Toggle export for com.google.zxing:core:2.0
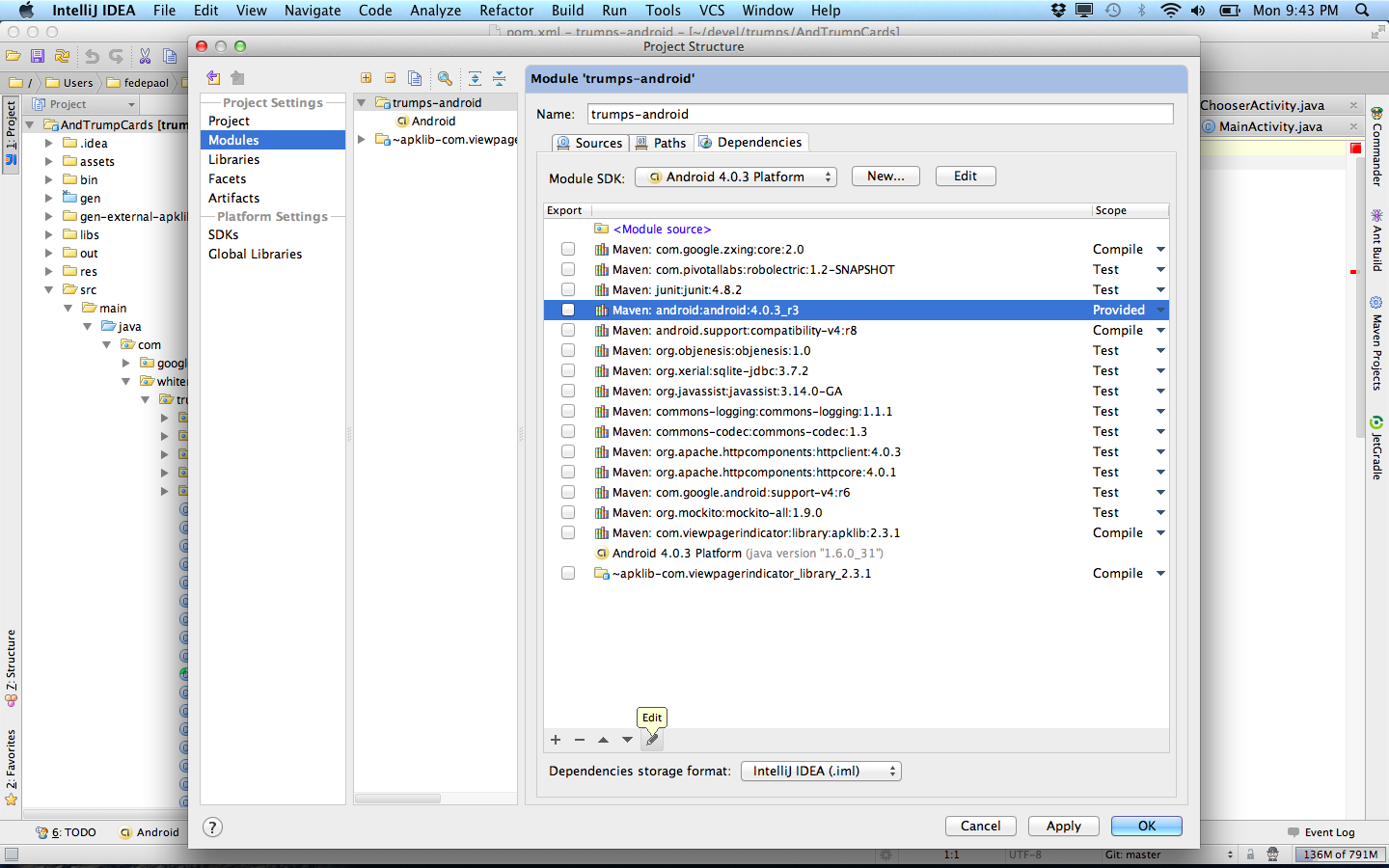 coord(568,249)
